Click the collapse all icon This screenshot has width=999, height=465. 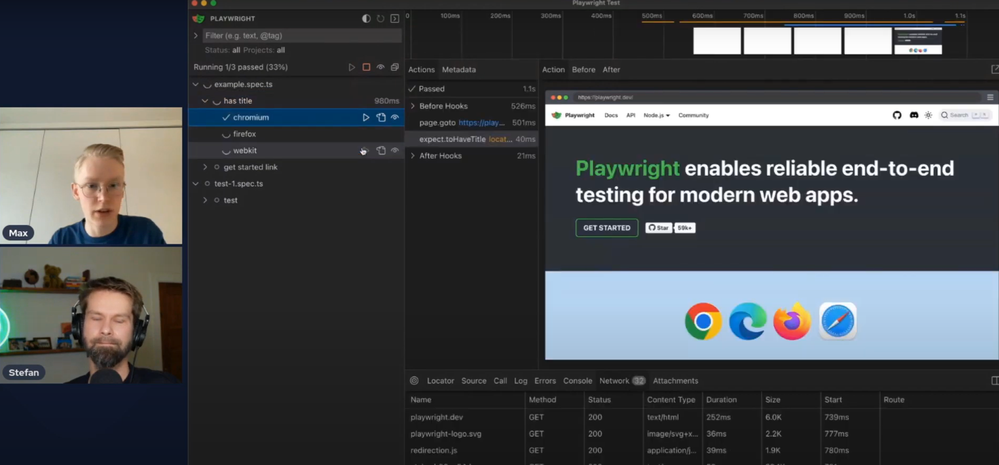394,67
